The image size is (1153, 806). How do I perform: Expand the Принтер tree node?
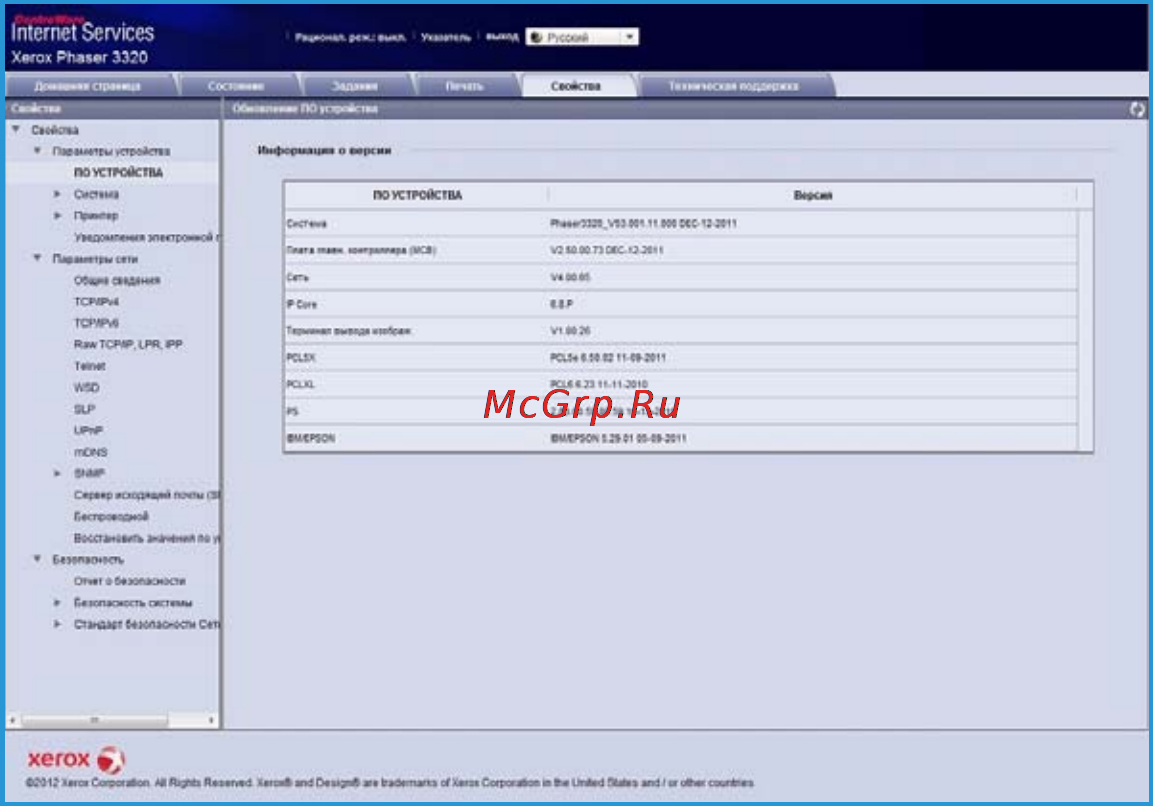click(57, 215)
